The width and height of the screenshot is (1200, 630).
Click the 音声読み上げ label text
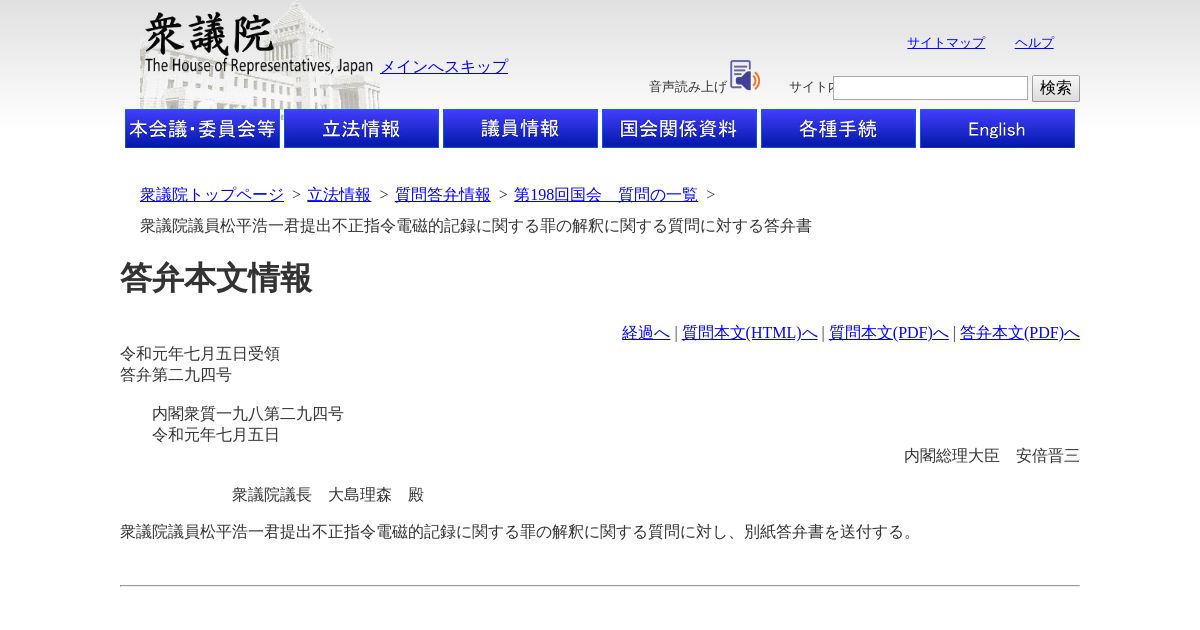(x=688, y=87)
